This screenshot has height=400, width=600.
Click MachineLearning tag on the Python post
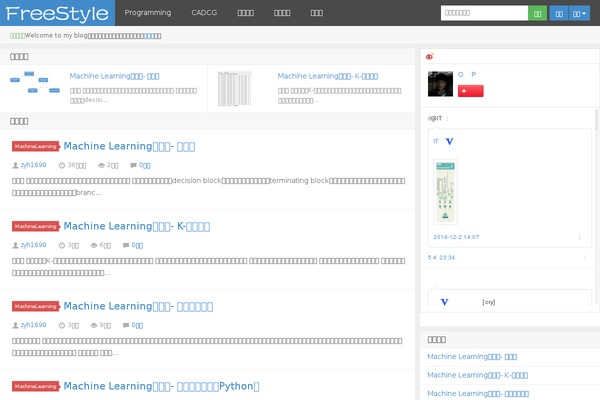36,386
